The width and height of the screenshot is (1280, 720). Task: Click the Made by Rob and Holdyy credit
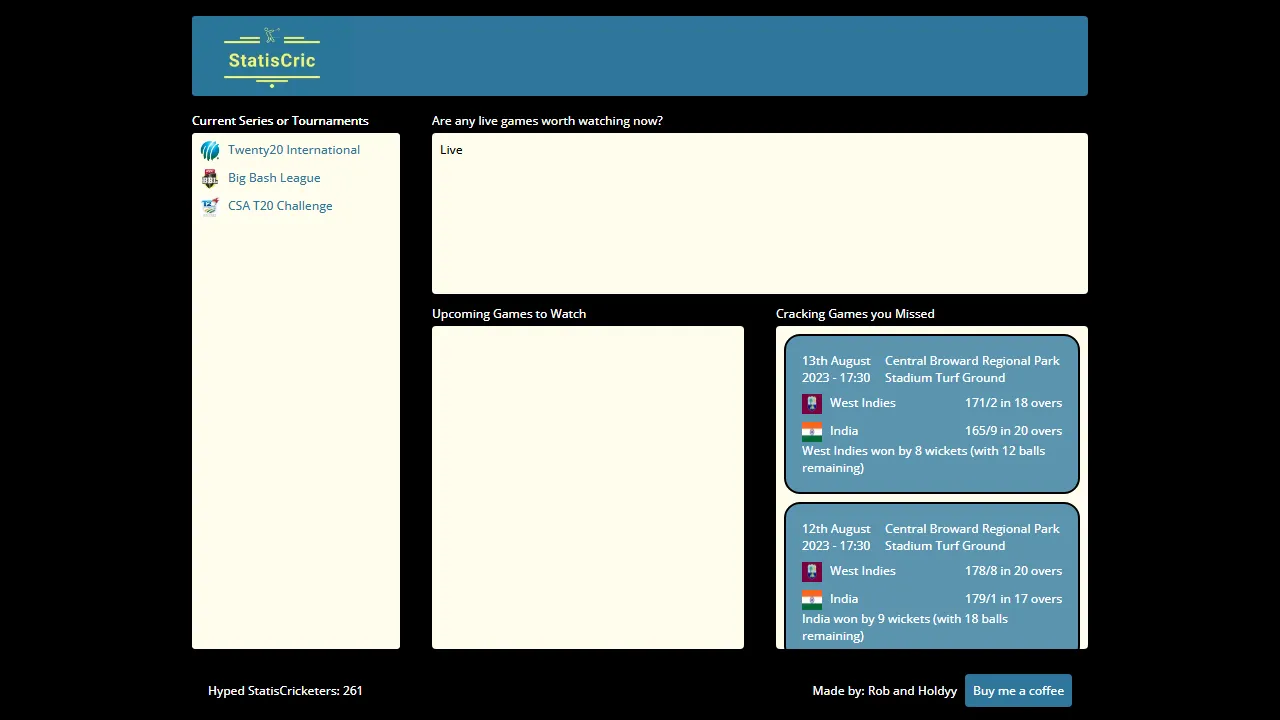(x=884, y=691)
